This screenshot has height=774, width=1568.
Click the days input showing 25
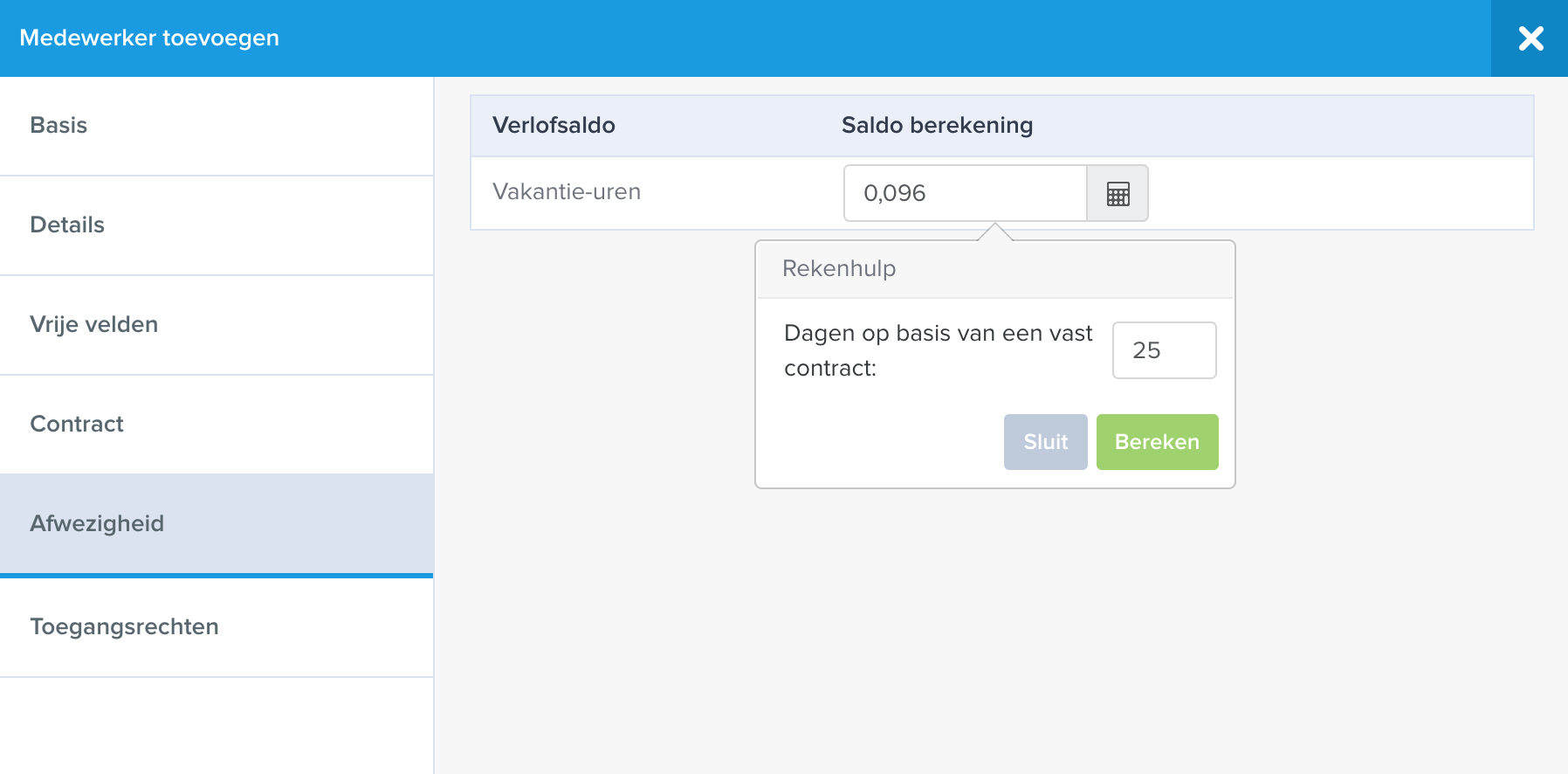tap(1165, 350)
